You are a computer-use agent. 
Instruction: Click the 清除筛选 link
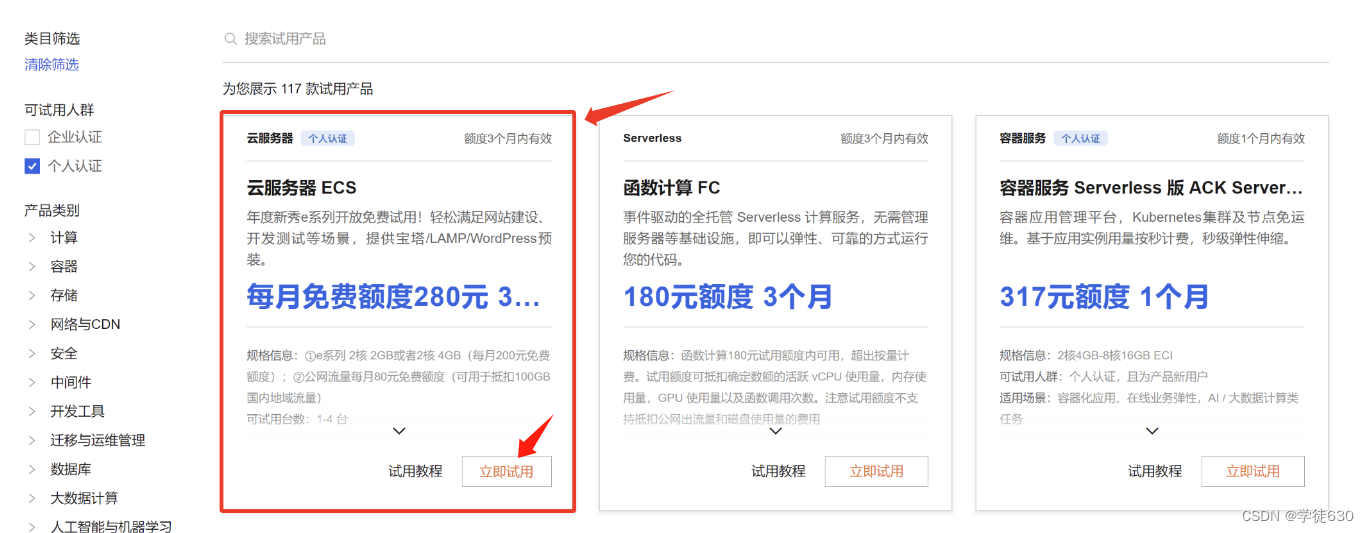click(52, 64)
